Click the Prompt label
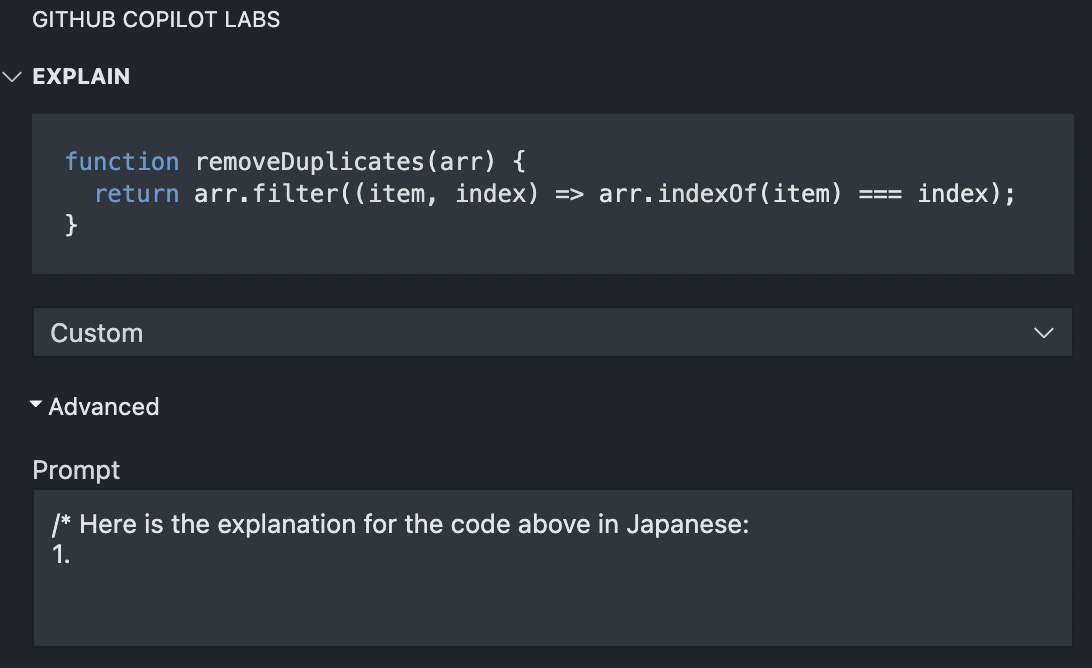 point(76,470)
